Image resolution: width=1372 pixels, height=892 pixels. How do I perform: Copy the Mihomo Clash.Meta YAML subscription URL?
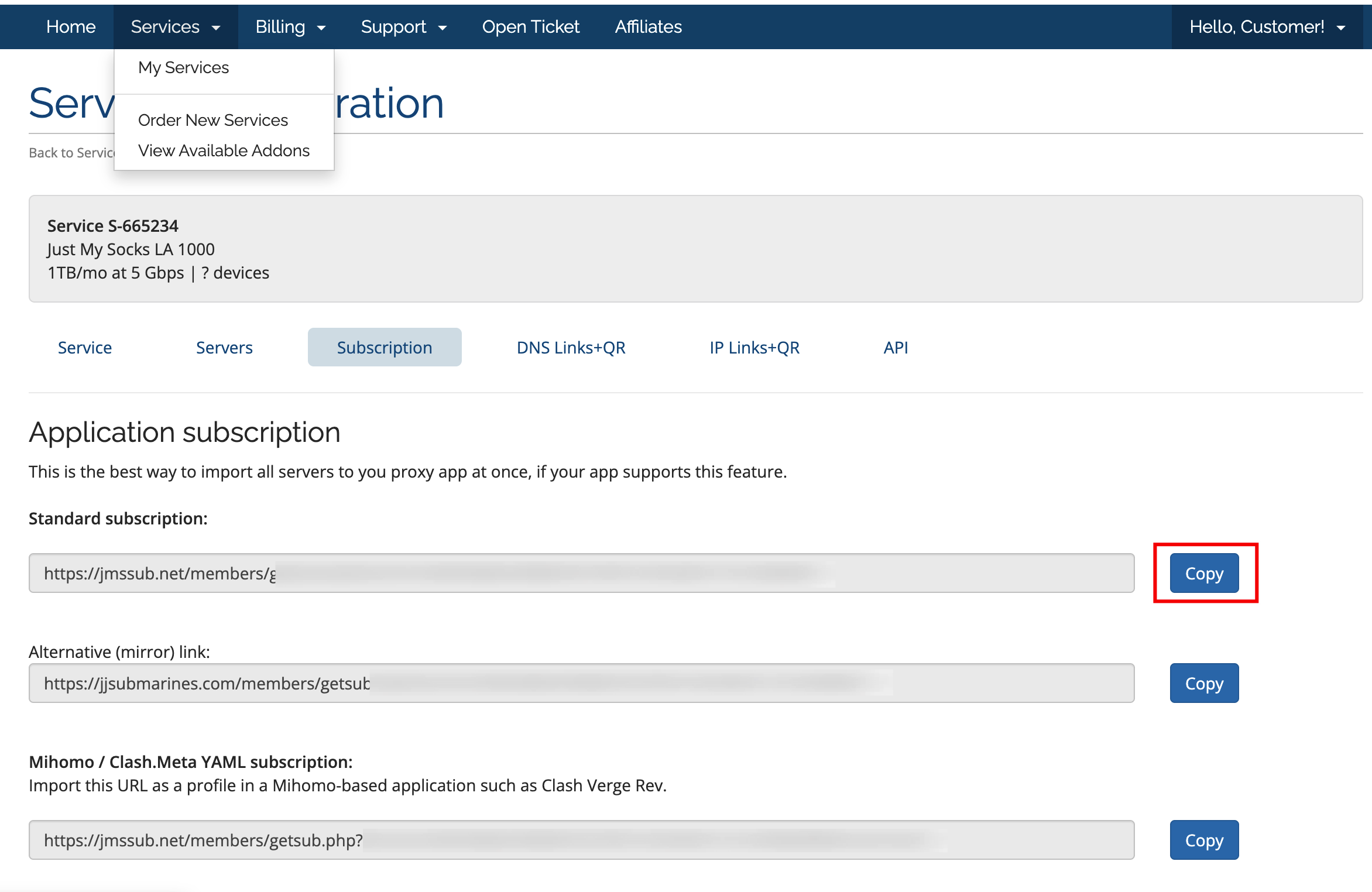coord(1204,840)
